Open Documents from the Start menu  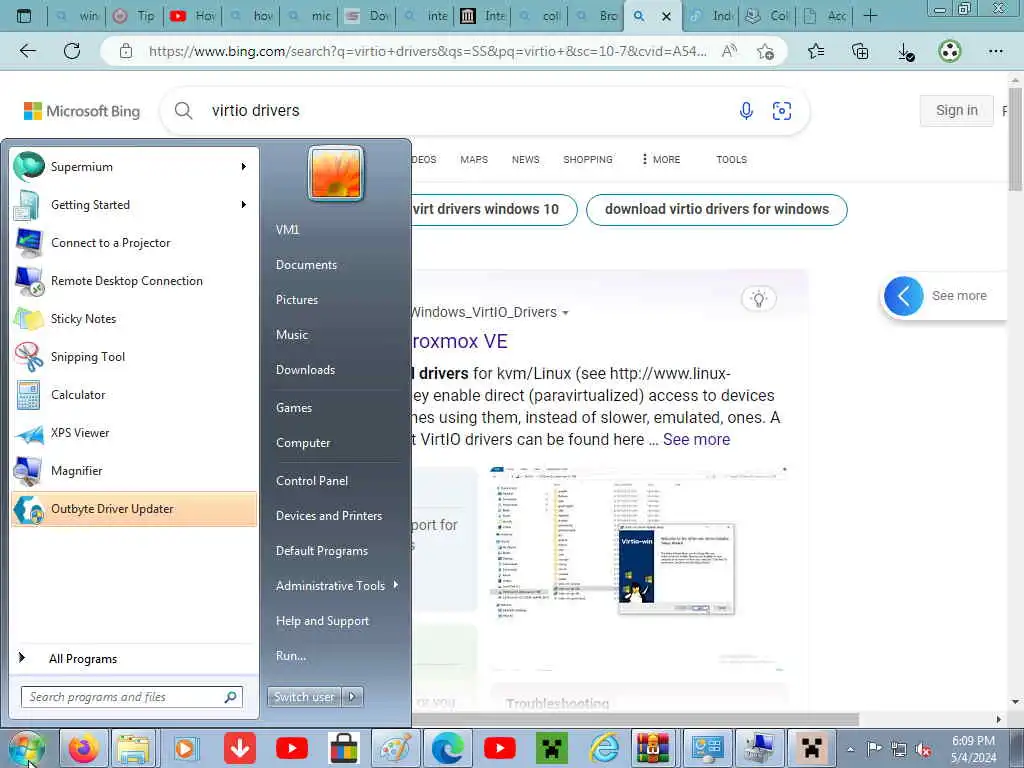[x=306, y=265]
